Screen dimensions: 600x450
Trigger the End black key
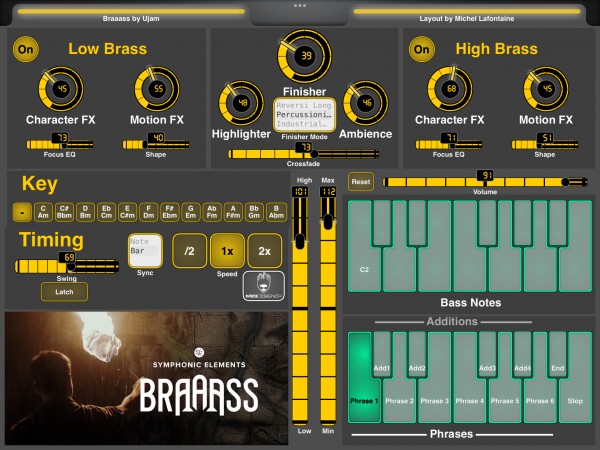pos(558,355)
